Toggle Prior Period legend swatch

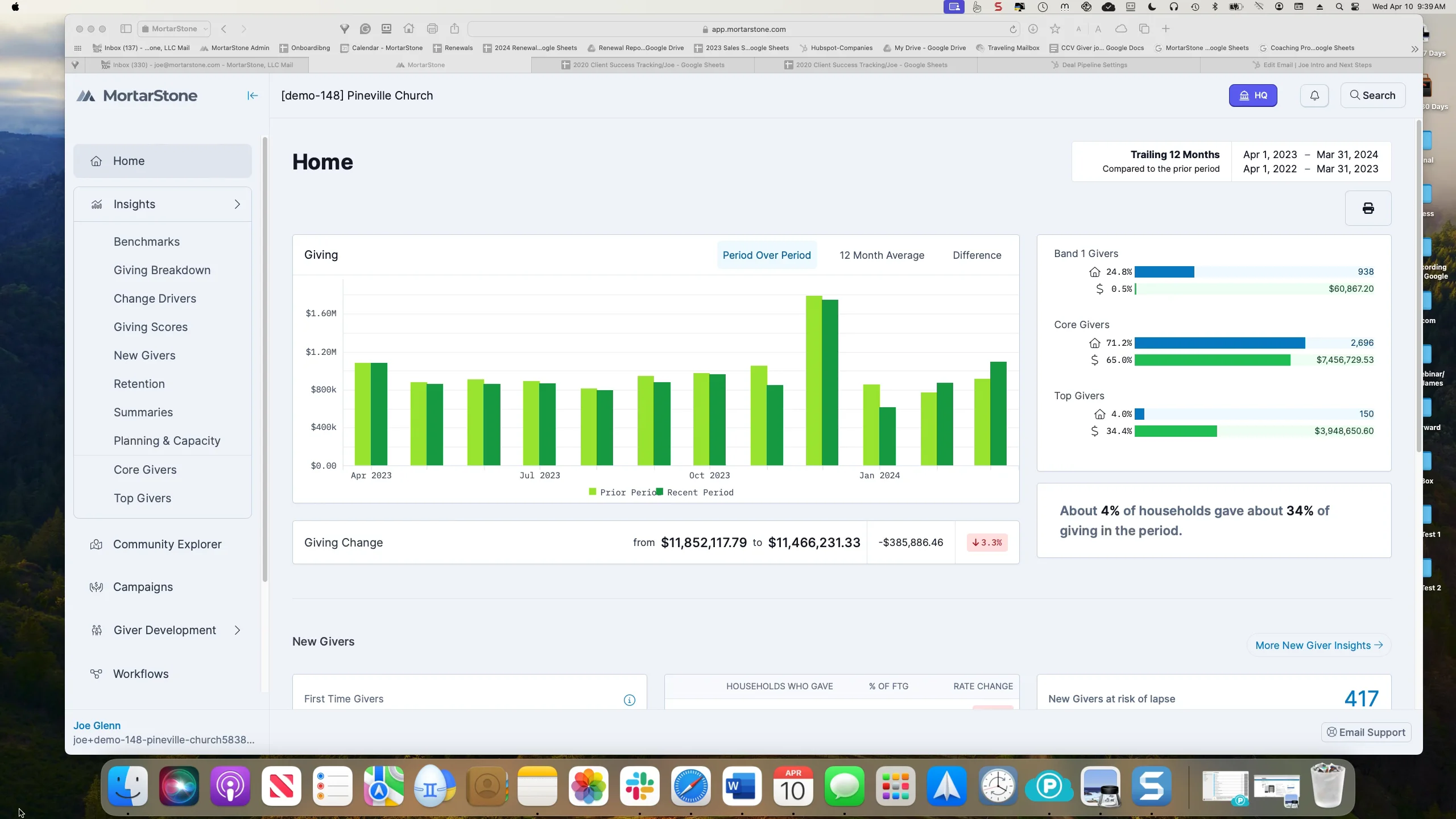point(593,492)
